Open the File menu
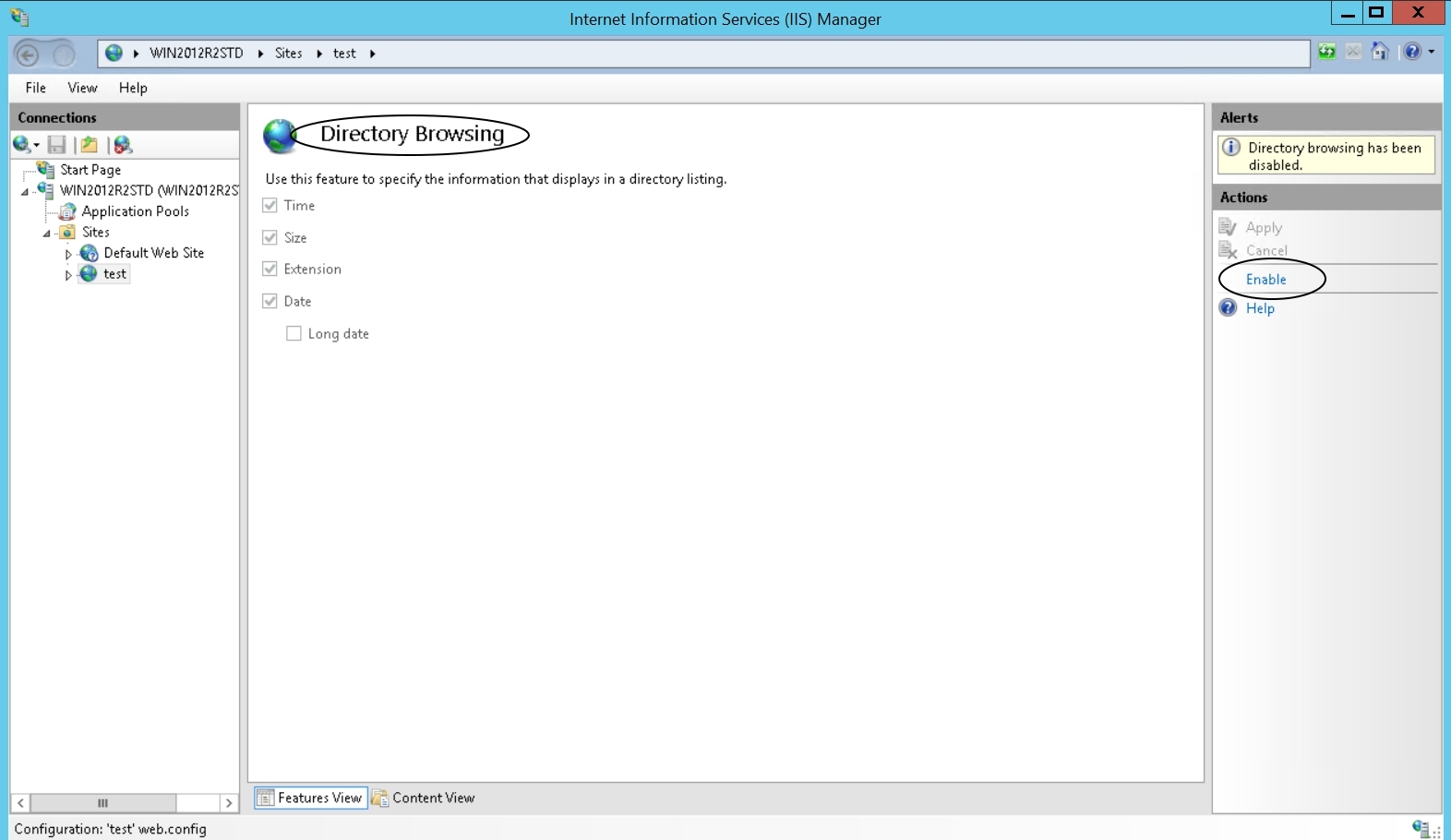Screen dimensions: 1451x840 point(36,88)
